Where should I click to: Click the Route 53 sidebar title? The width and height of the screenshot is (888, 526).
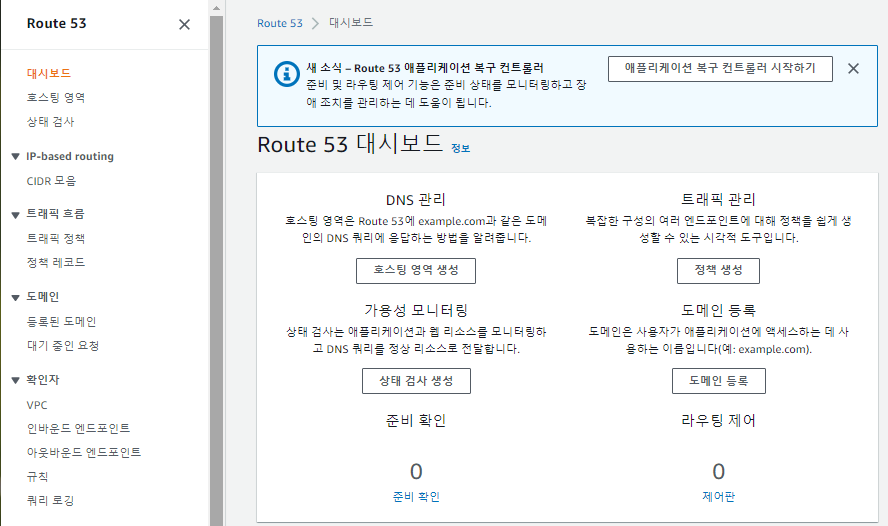tap(57, 23)
